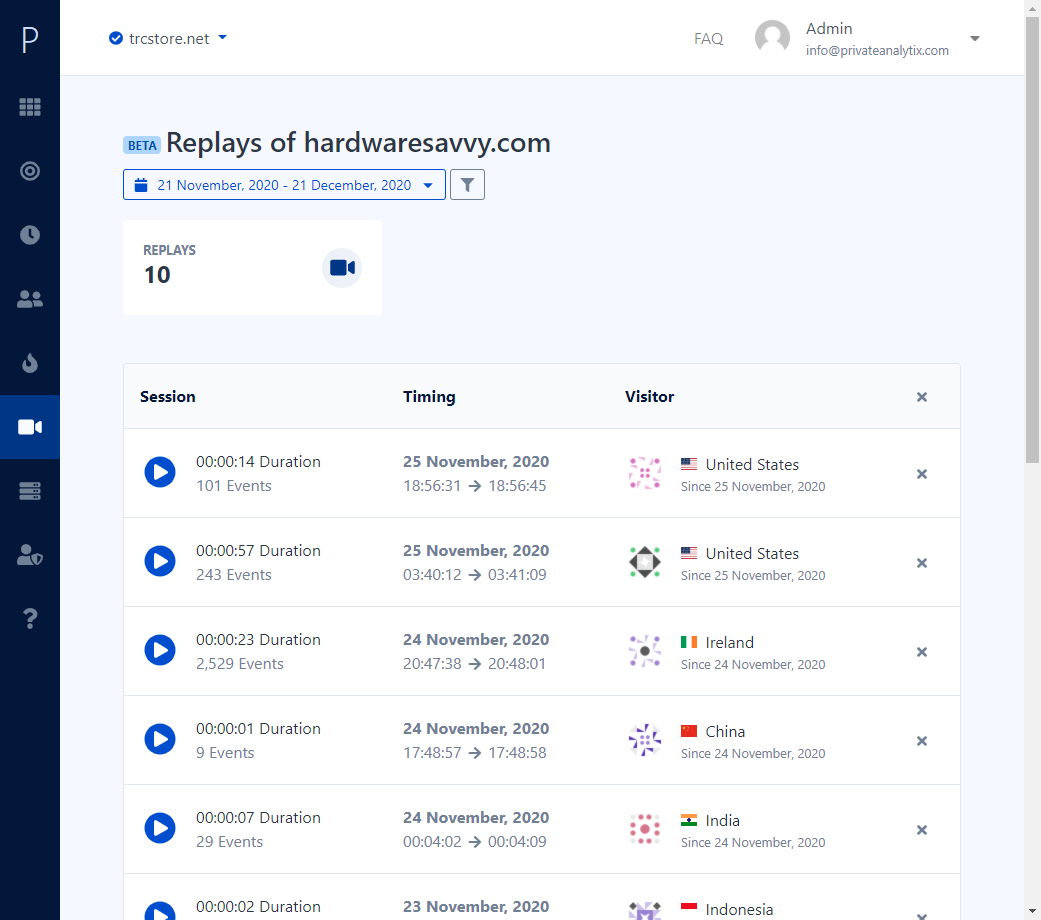
Task: Play the 00:00:23 duration replay
Action: tap(160, 650)
